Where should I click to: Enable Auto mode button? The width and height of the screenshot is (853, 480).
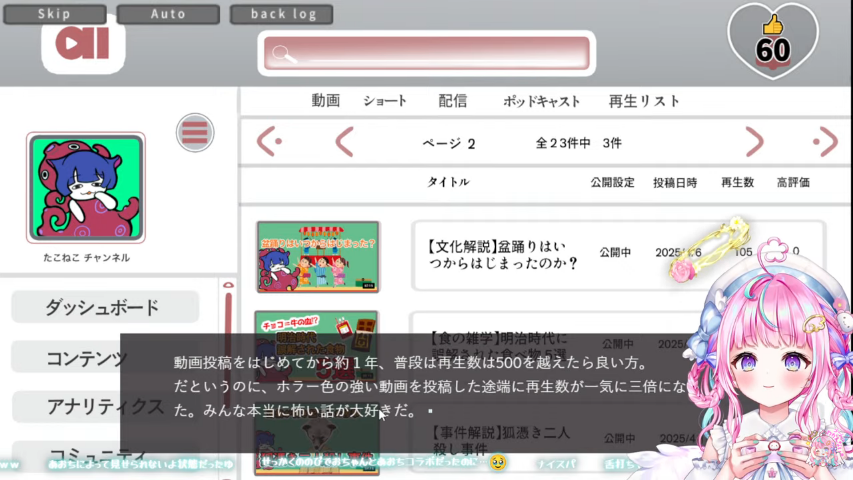click(168, 14)
